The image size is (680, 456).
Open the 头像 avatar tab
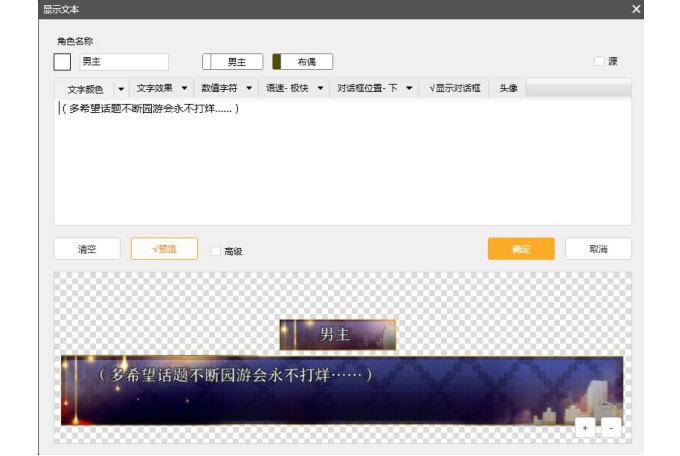pos(508,89)
